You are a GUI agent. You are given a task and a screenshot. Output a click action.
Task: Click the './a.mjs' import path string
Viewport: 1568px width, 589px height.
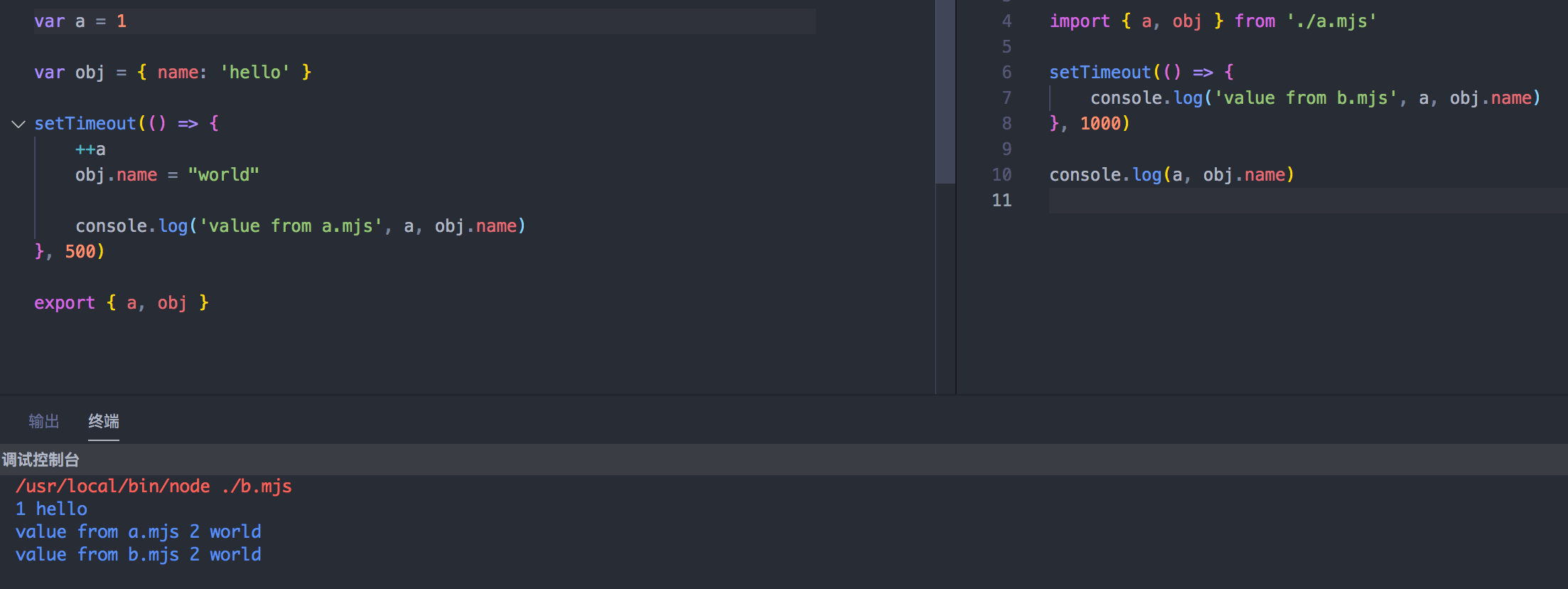pyautogui.click(x=1331, y=21)
